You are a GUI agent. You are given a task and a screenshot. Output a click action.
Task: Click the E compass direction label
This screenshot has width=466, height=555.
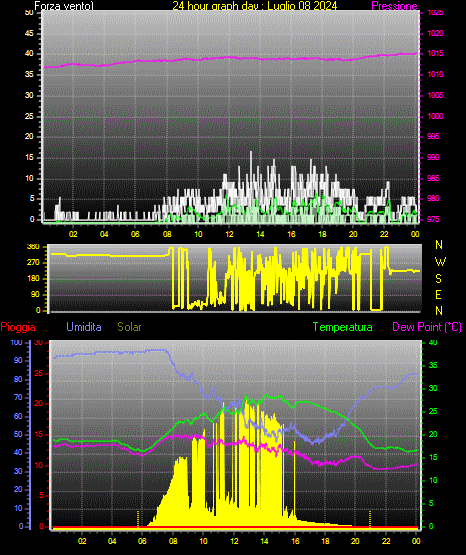(438, 294)
